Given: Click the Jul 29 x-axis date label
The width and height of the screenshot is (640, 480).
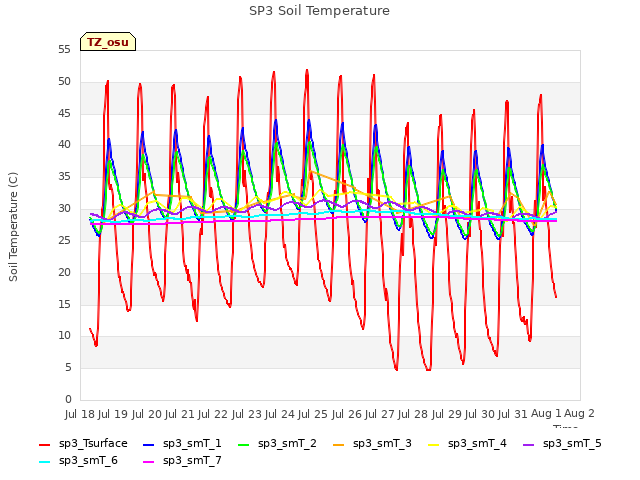Looking at the screenshot, I should coord(446,414).
